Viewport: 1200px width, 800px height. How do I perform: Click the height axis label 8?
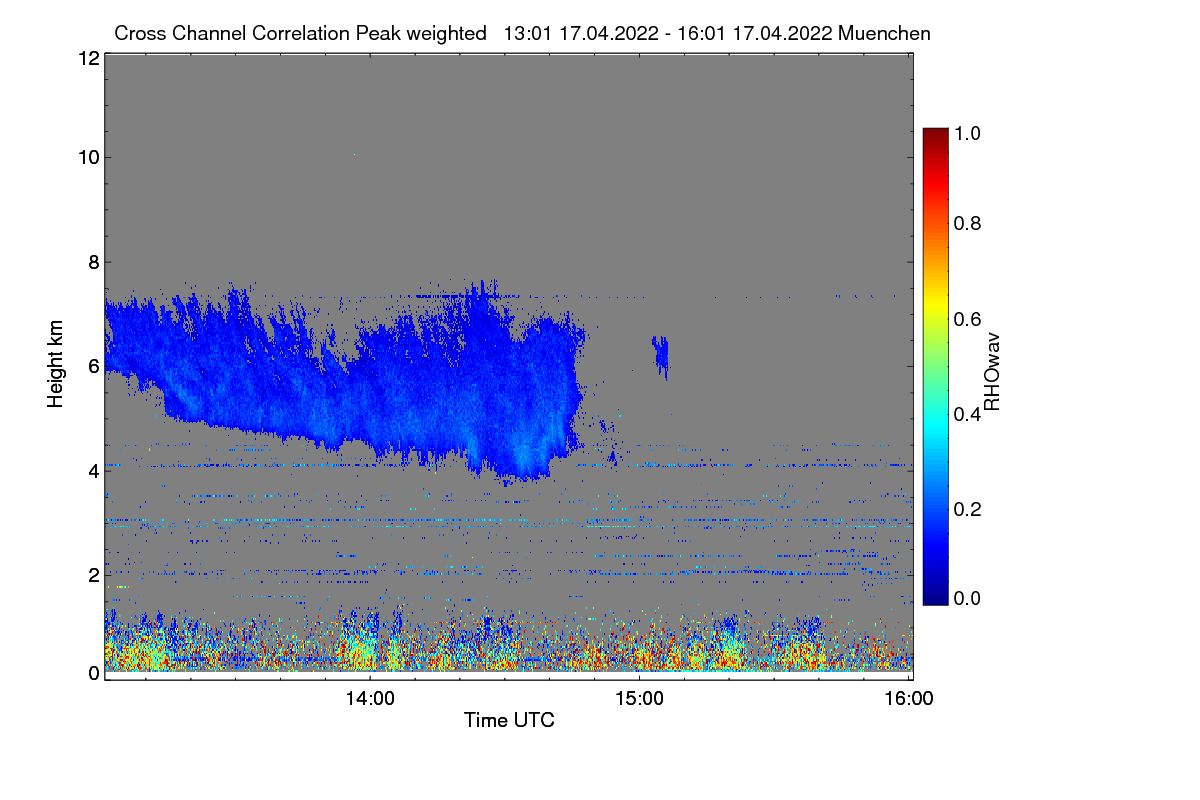(93, 262)
